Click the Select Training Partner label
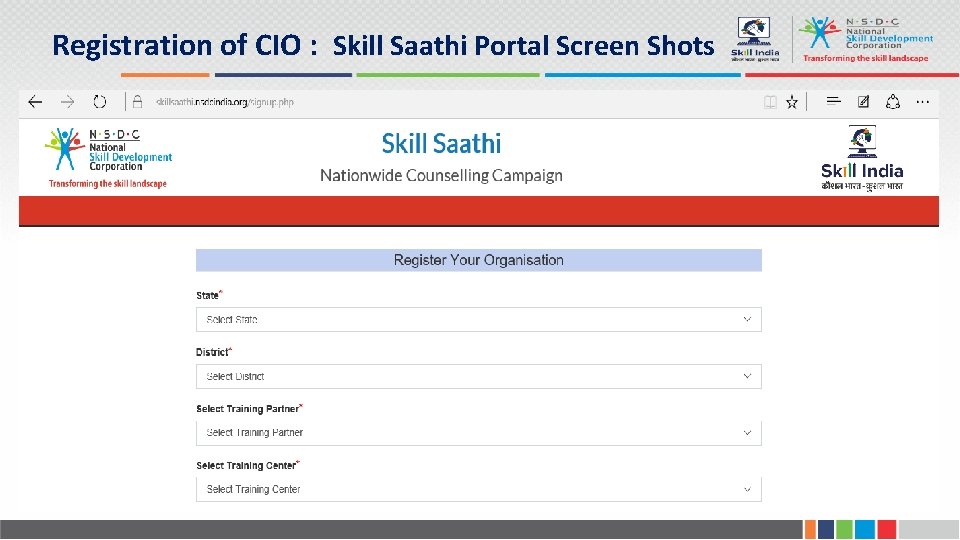 pos(247,409)
